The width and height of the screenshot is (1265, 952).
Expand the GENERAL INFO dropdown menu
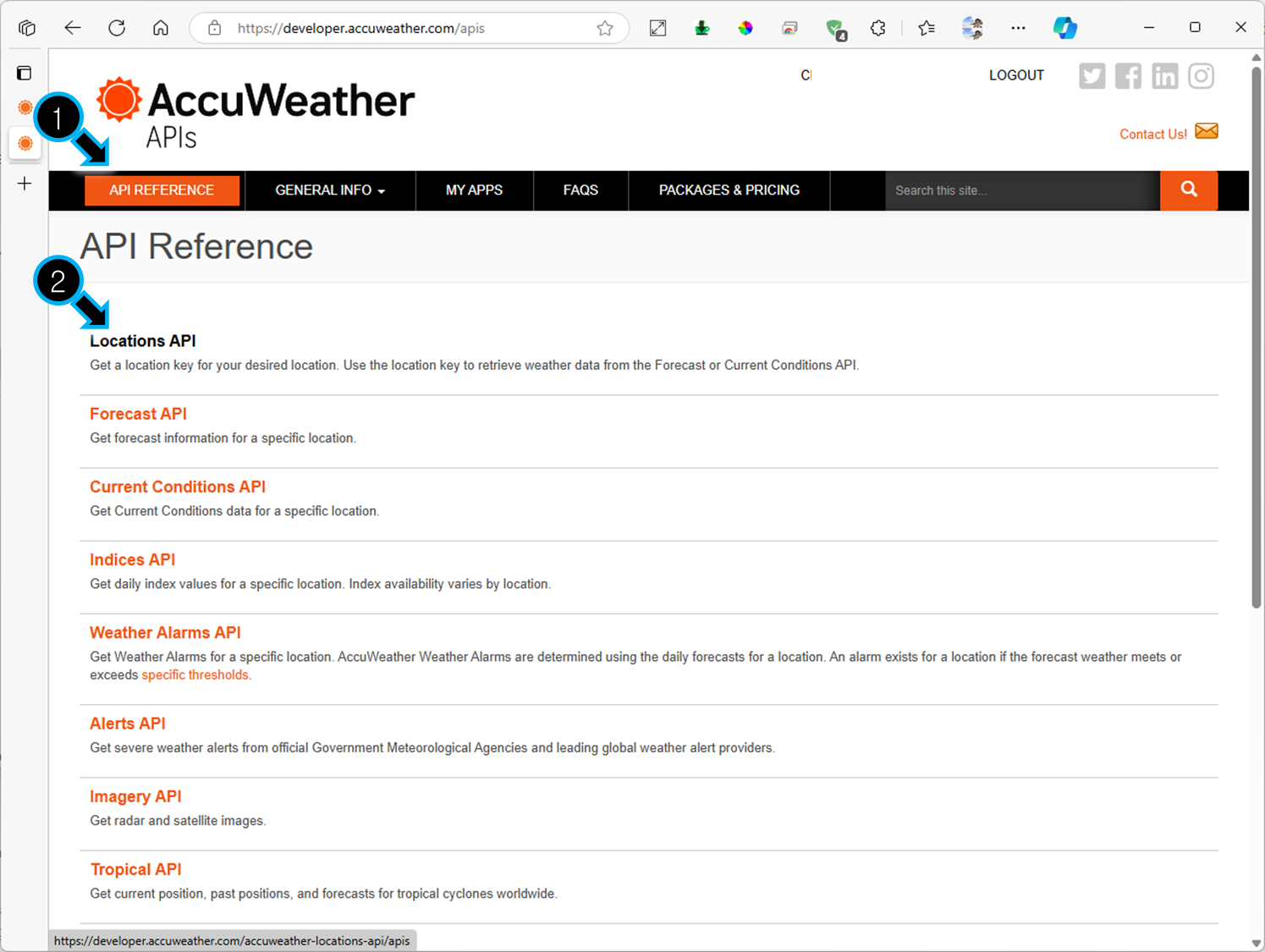(330, 190)
